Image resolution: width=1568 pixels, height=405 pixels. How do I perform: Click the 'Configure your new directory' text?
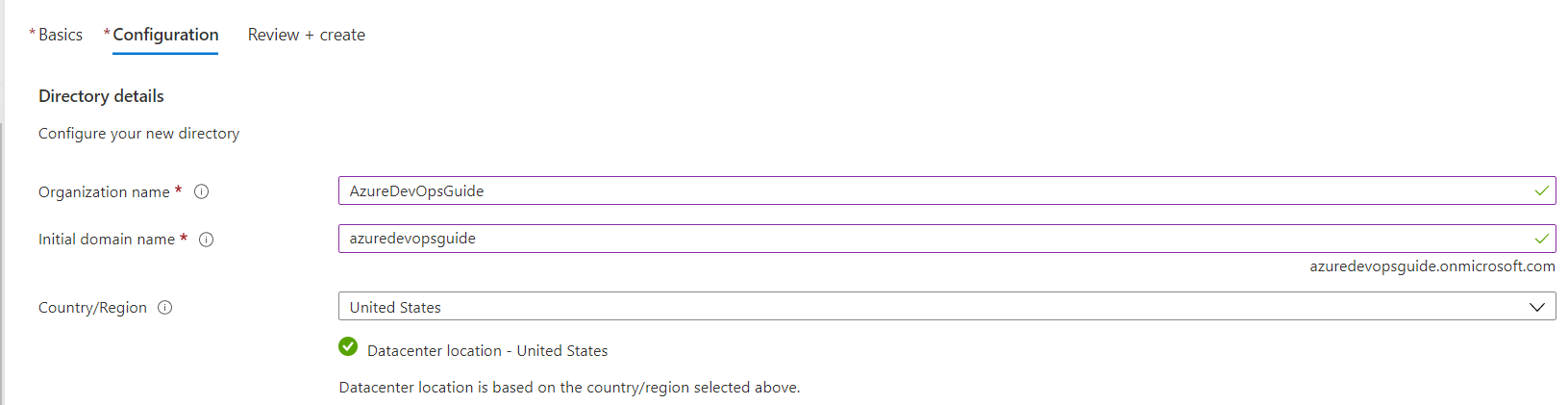click(x=138, y=134)
